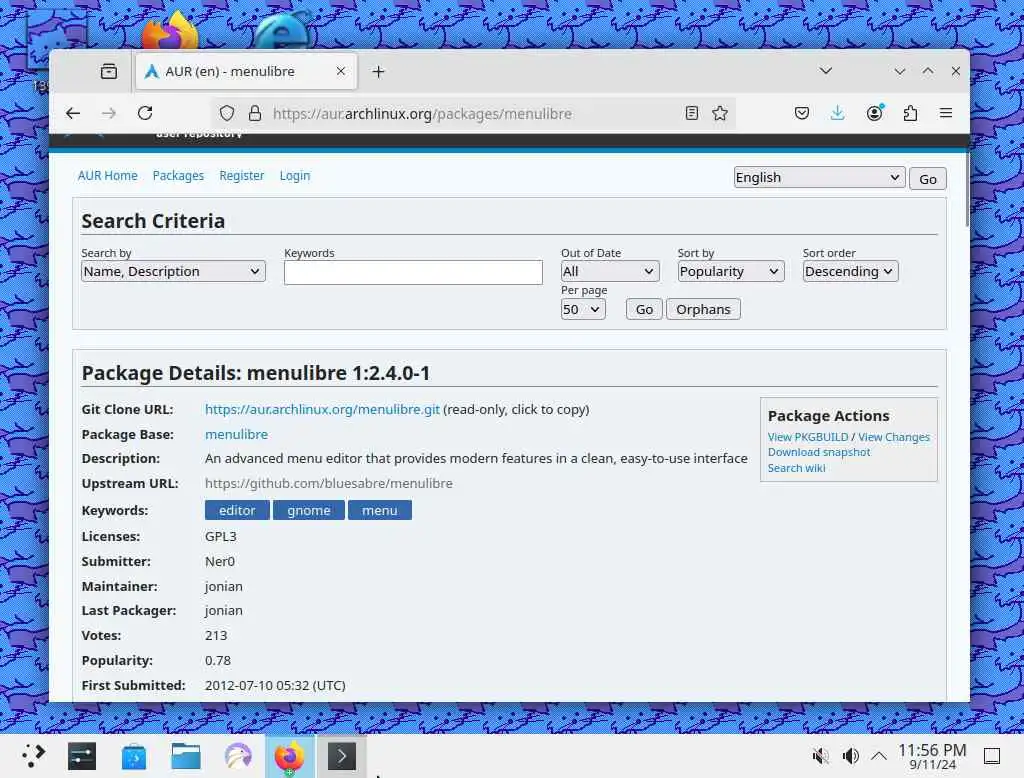
Task: Click Download snapshot link
Action: pyautogui.click(x=819, y=452)
